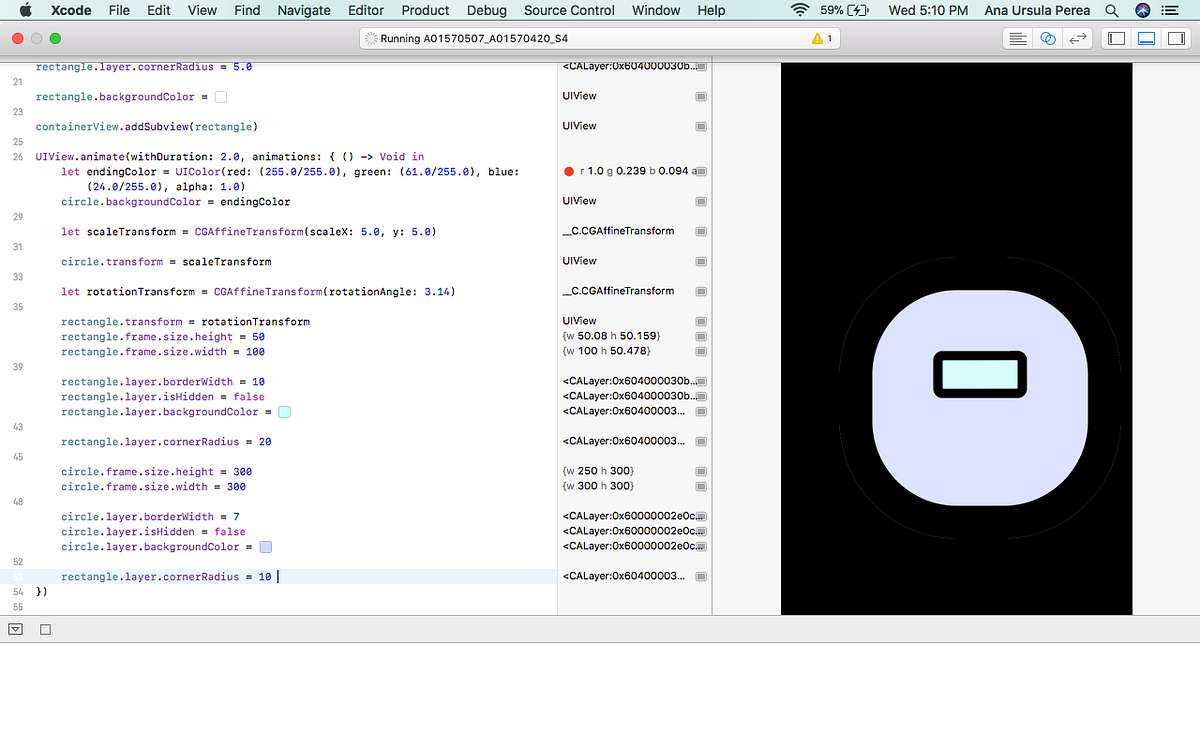
Task: Switch to the Assistant editor
Action: pos(1048,38)
